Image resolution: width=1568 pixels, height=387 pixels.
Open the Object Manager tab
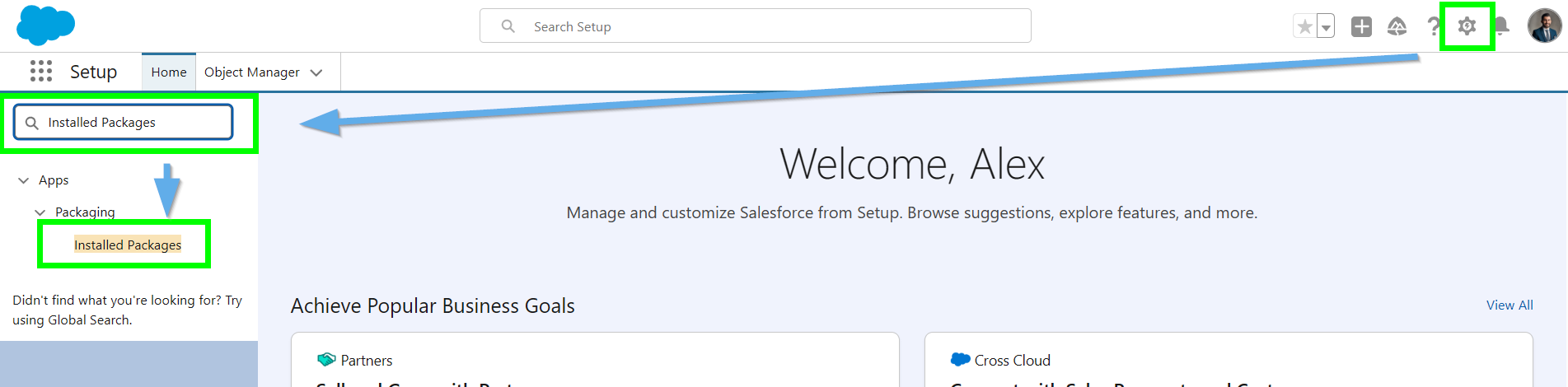[x=251, y=72]
